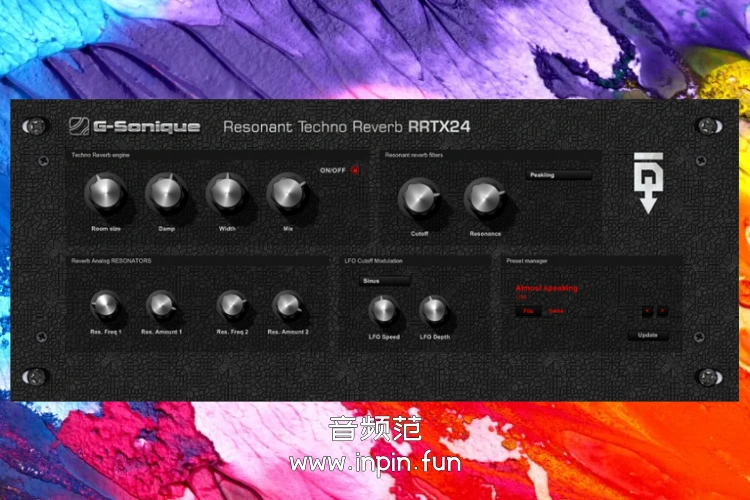Click the Cutoff filter knob
This screenshot has height=500, width=750.
coord(419,198)
